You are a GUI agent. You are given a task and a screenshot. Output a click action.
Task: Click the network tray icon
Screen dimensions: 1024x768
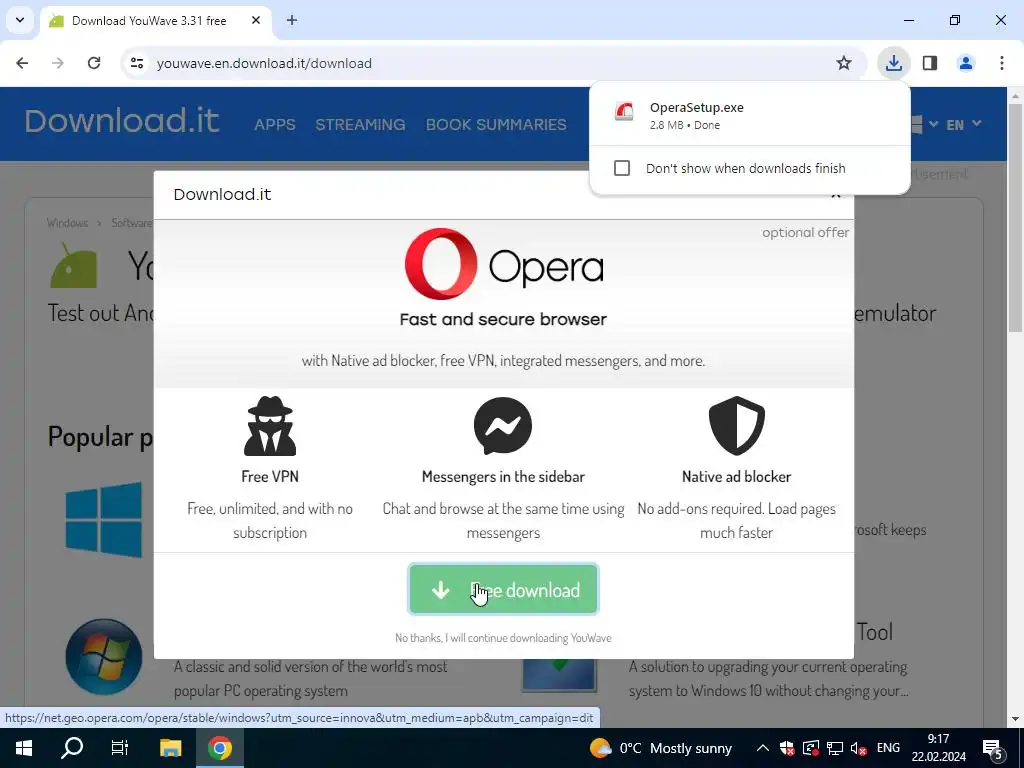[x=835, y=748]
